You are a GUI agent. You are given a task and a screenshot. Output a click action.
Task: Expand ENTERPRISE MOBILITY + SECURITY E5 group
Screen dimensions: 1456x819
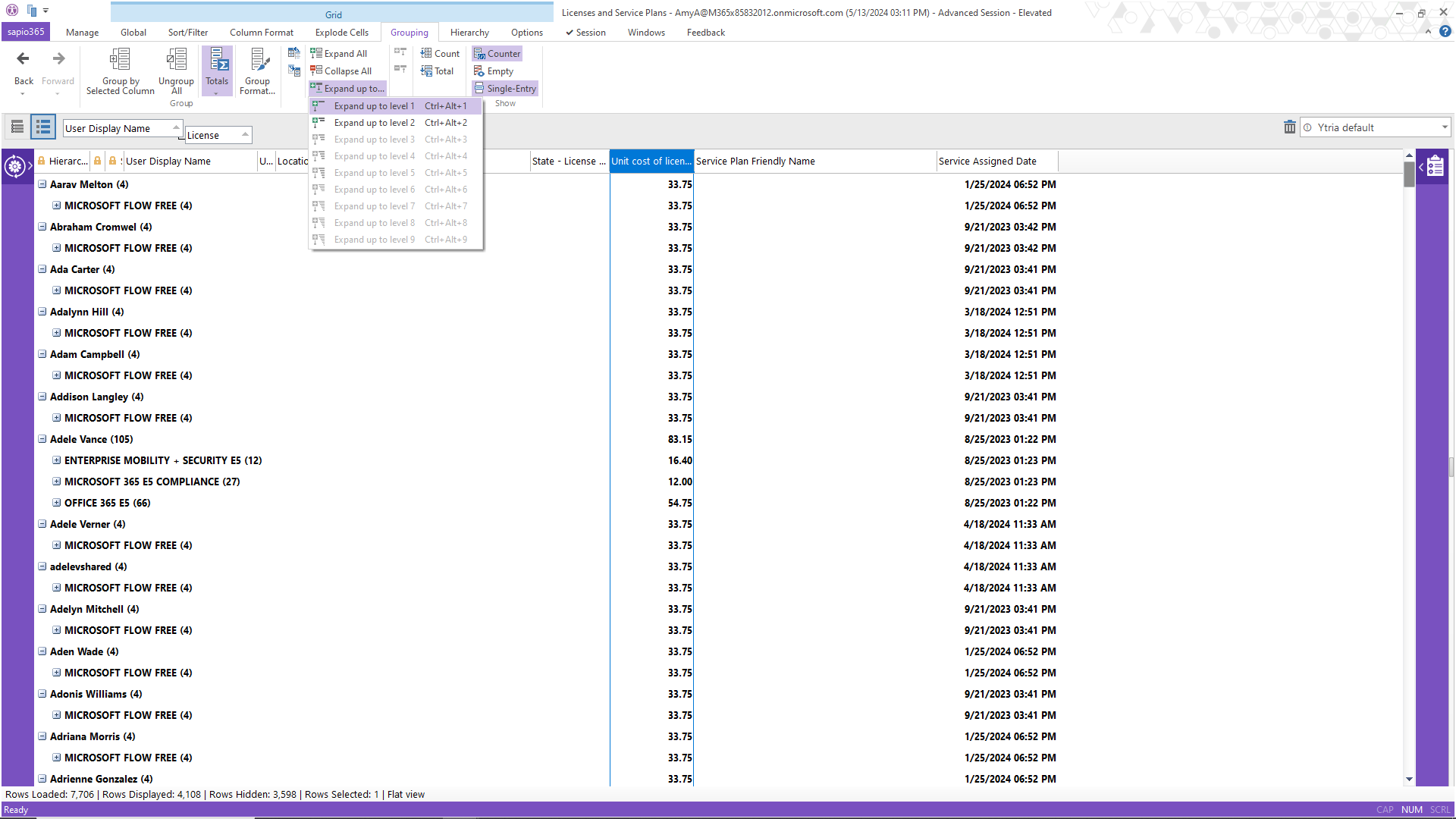(x=57, y=460)
